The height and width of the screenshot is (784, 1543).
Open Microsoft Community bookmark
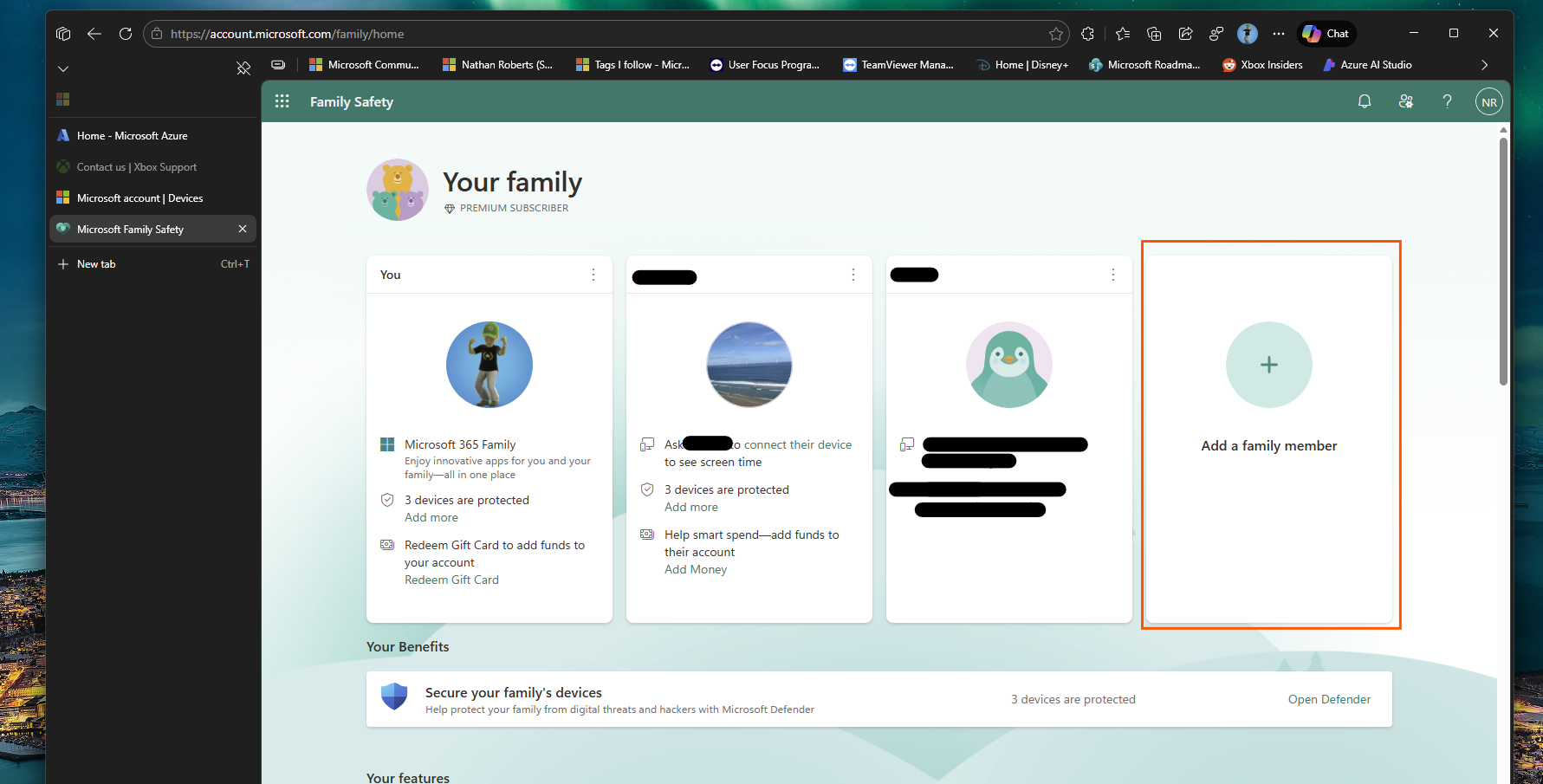click(364, 65)
